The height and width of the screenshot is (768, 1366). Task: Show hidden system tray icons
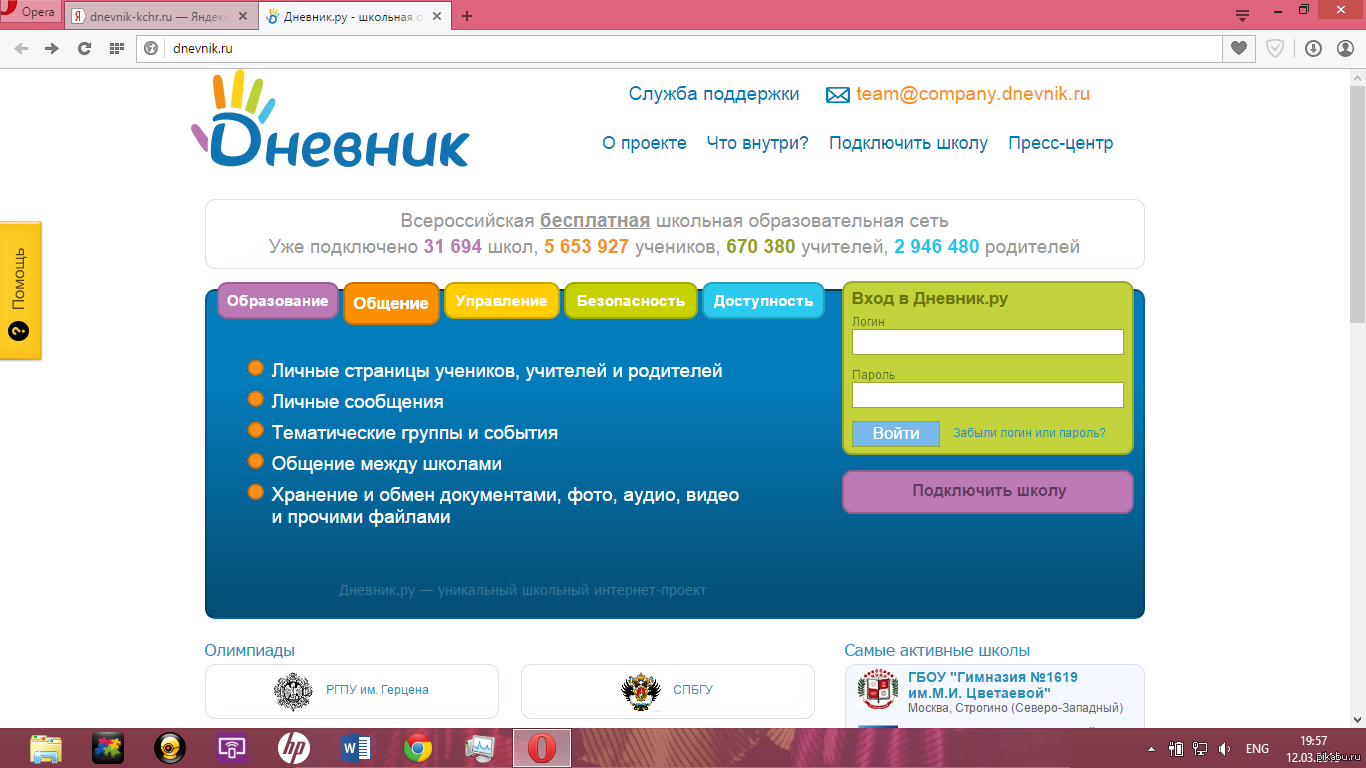click(1151, 749)
